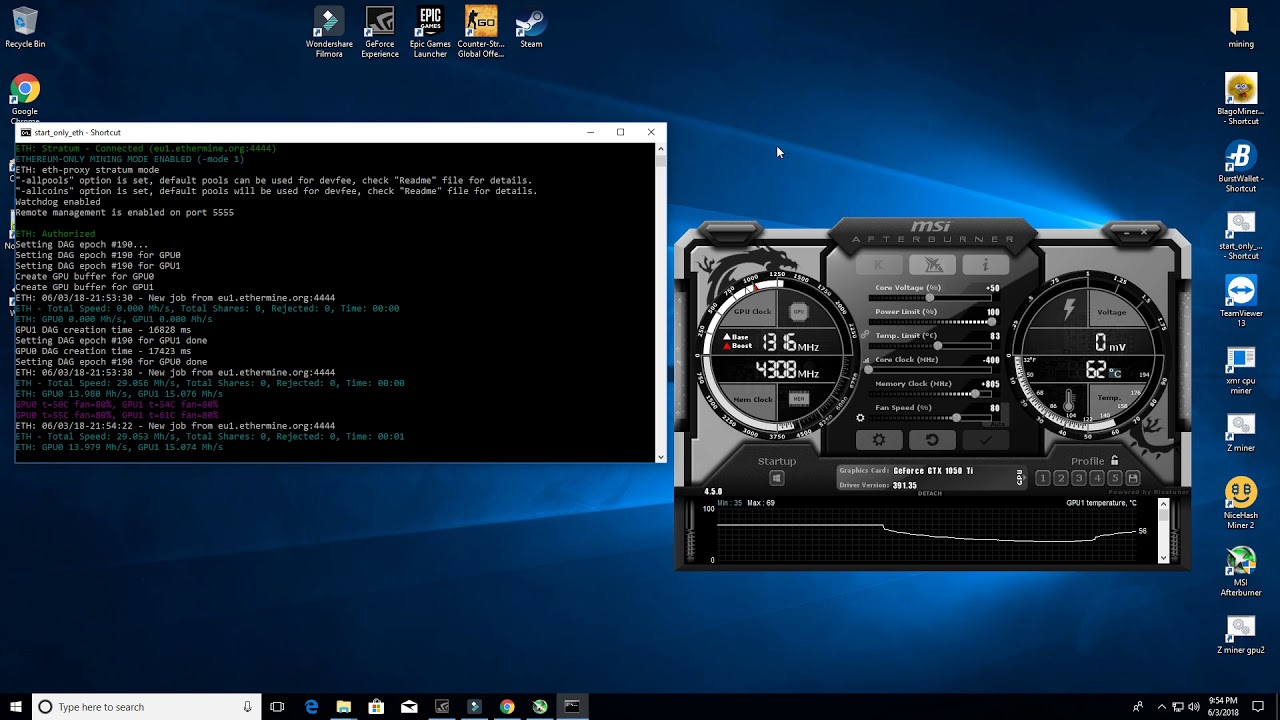Viewport: 1280px width, 720px height.
Task: Click the Afterburner graph scrollbar down arrow
Action: click(x=1163, y=557)
